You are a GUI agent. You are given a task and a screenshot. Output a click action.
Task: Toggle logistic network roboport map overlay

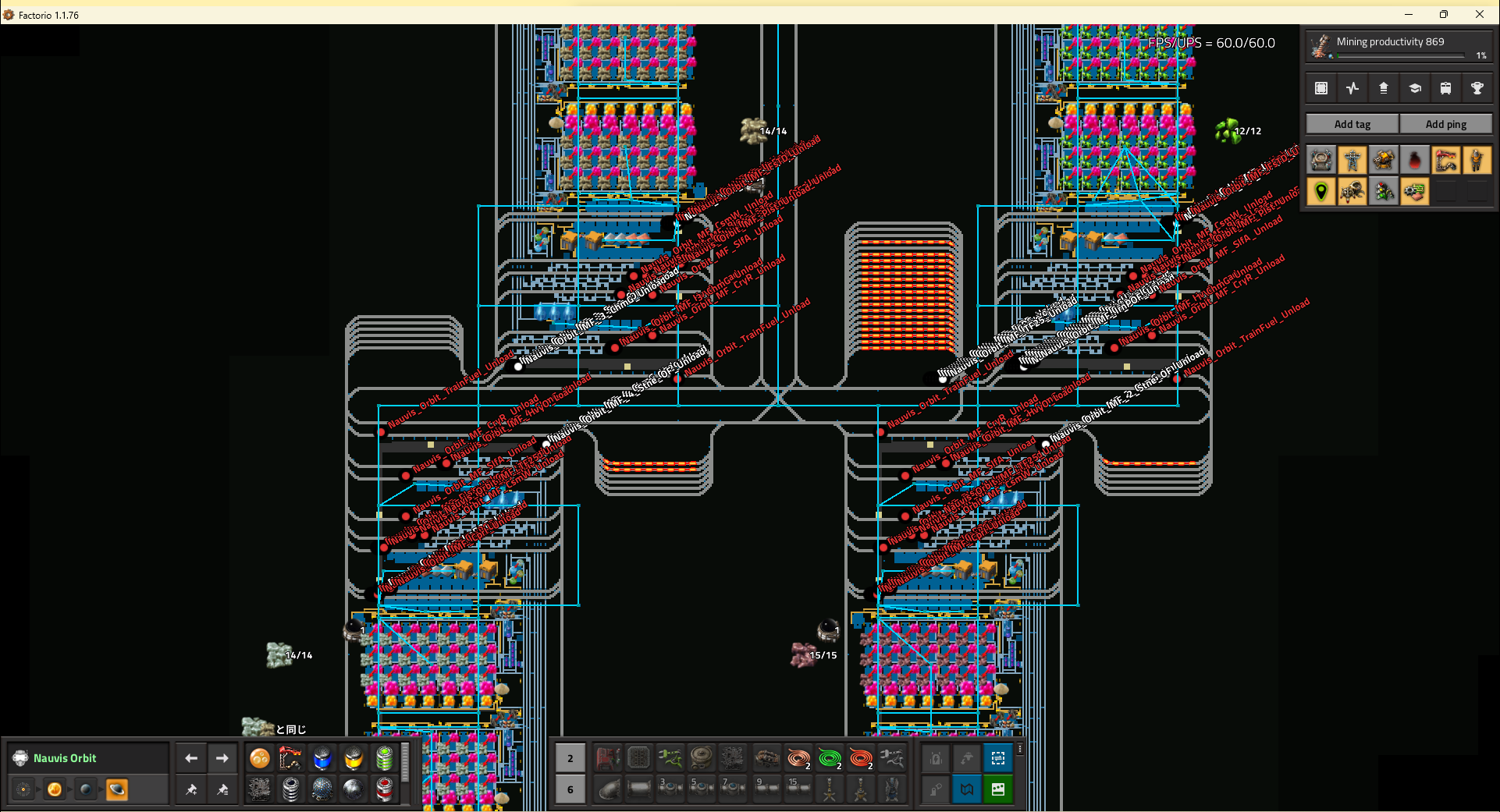pos(1321,160)
